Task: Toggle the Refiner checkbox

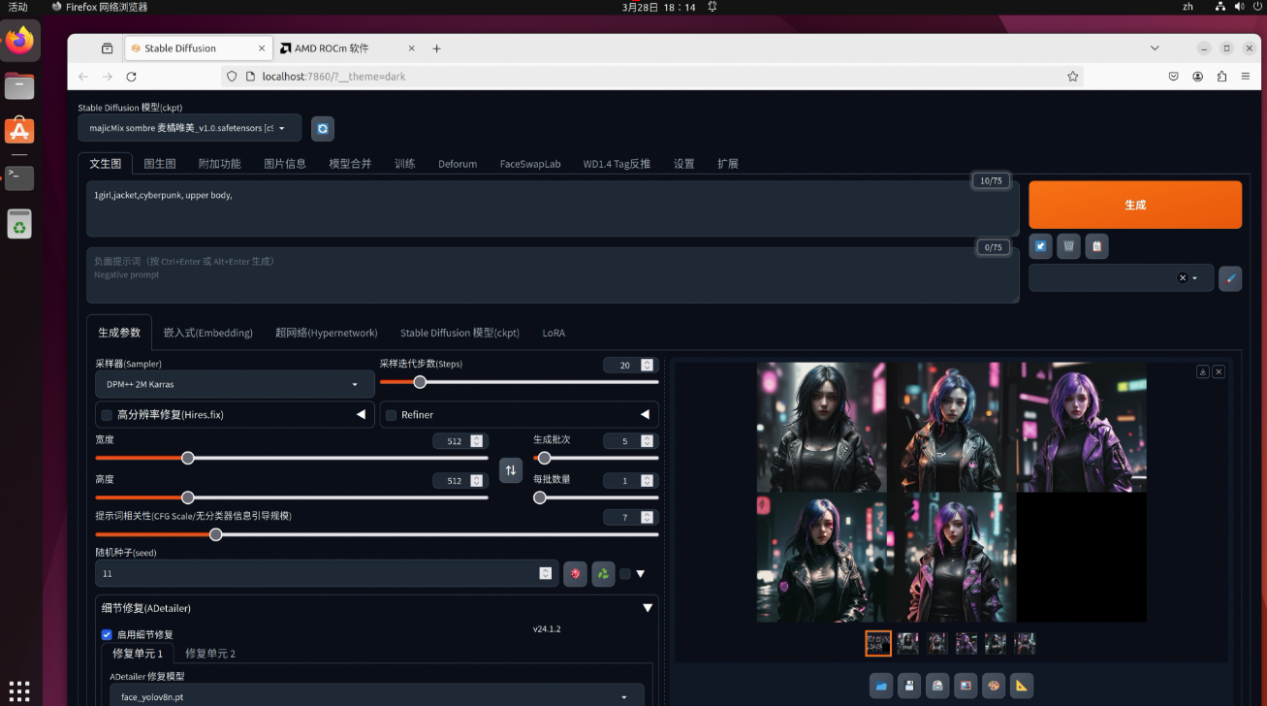Action: [392, 415]
